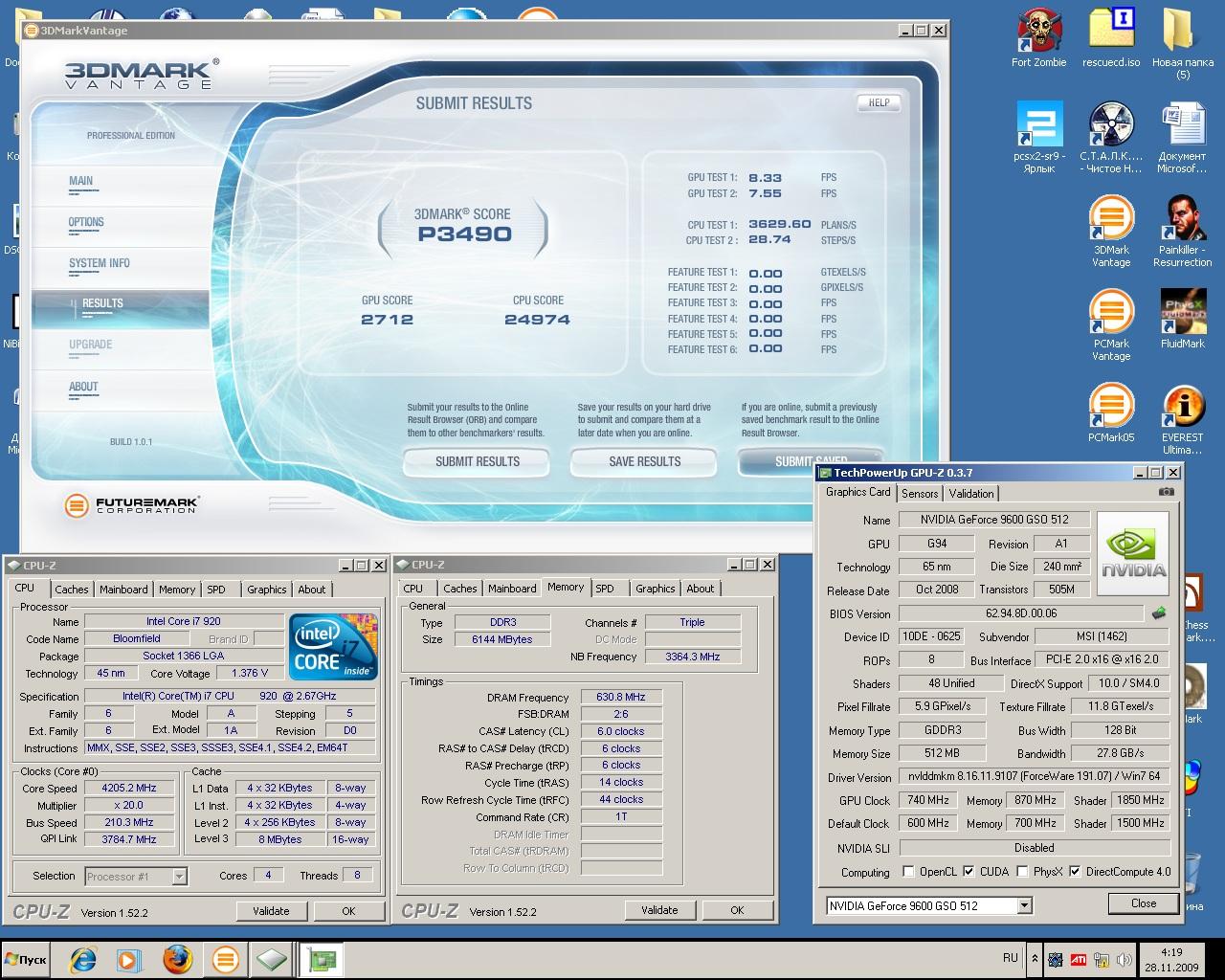Select ABOUT in 3DMark Vantage sidebar
1225x980 pixels.
click(x=83, y=387)
